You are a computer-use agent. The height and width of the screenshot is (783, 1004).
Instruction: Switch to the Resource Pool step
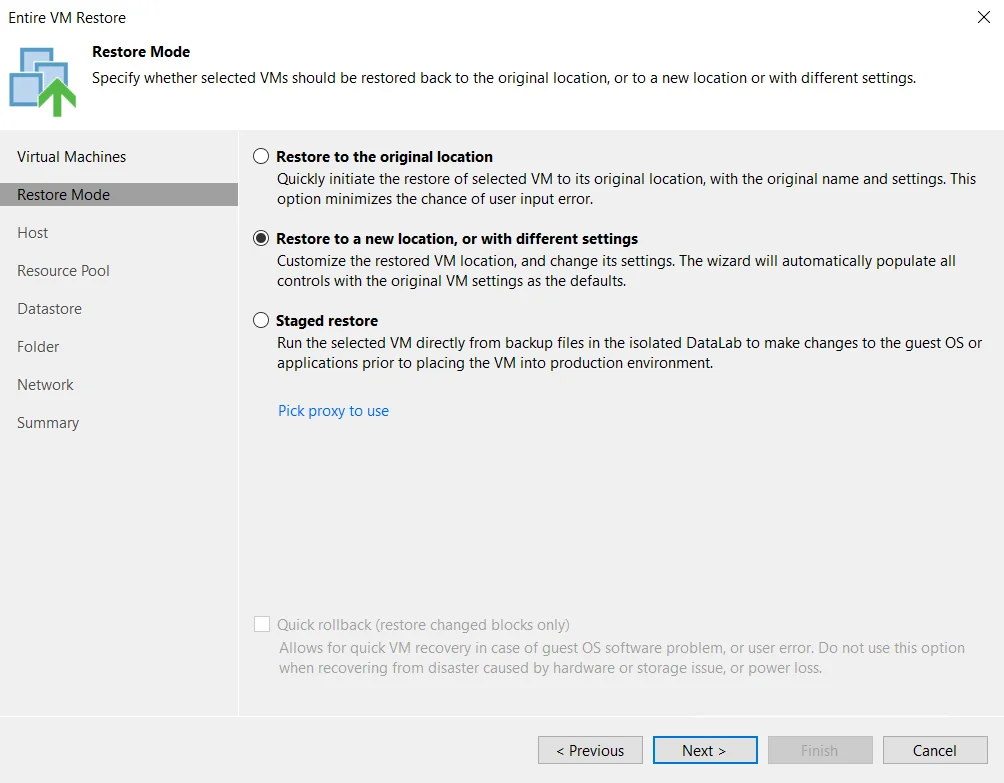[x=63, y=271]
